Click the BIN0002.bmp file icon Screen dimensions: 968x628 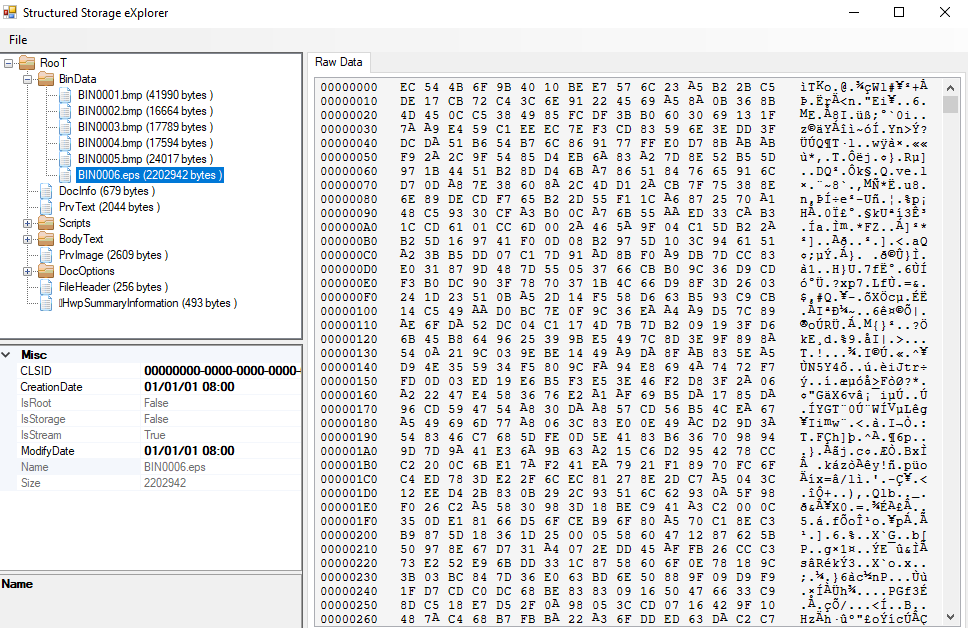coord(65,111)
